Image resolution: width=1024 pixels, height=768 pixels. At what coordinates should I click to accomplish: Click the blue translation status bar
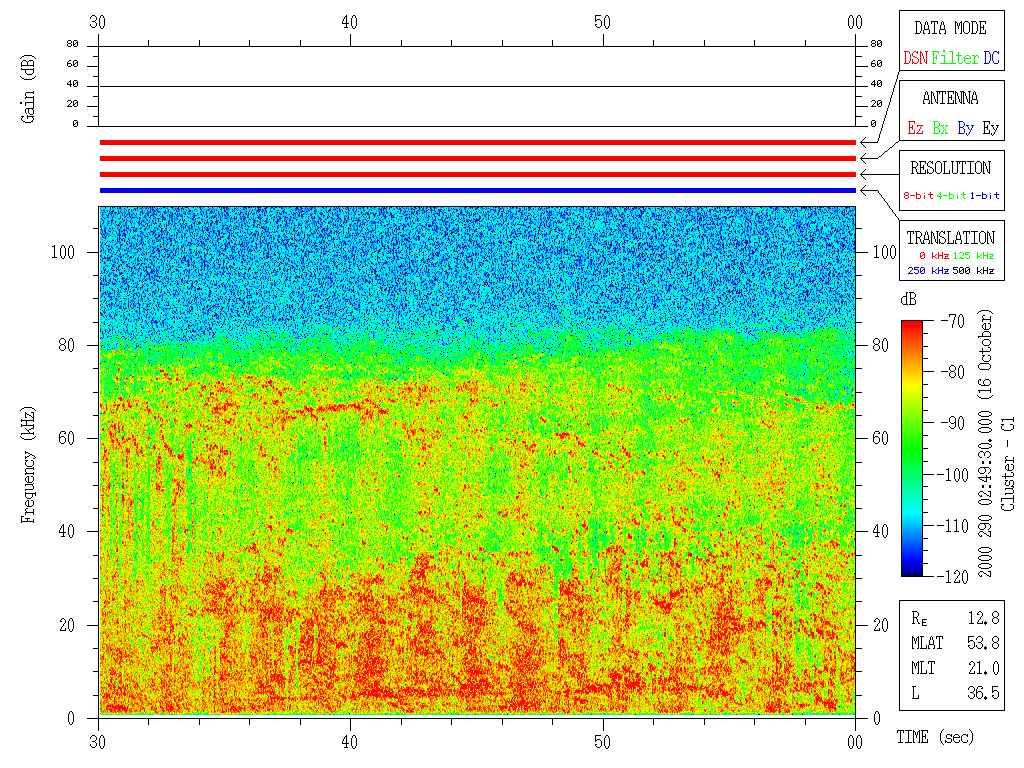pos(477,190)
